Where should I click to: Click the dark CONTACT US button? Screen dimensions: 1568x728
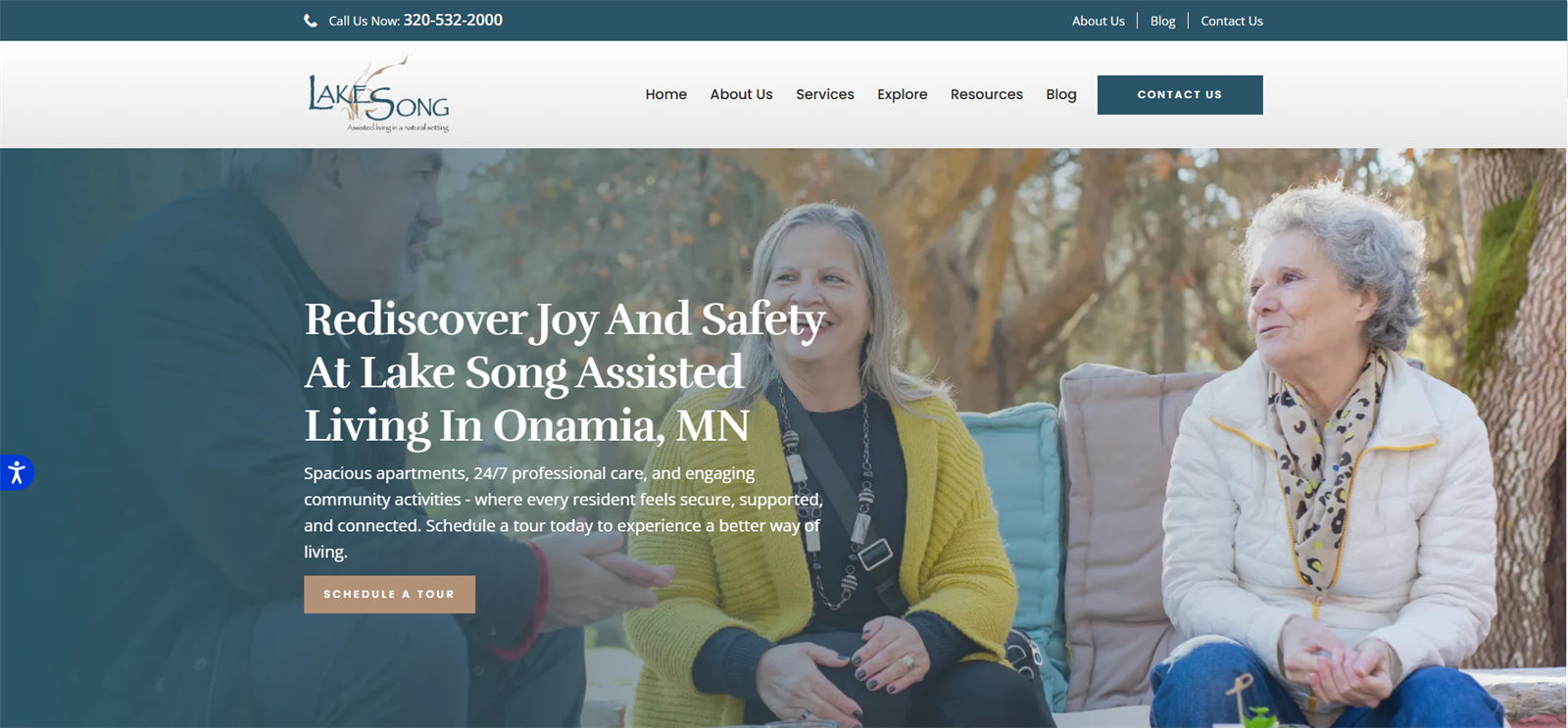(1180, 95)
